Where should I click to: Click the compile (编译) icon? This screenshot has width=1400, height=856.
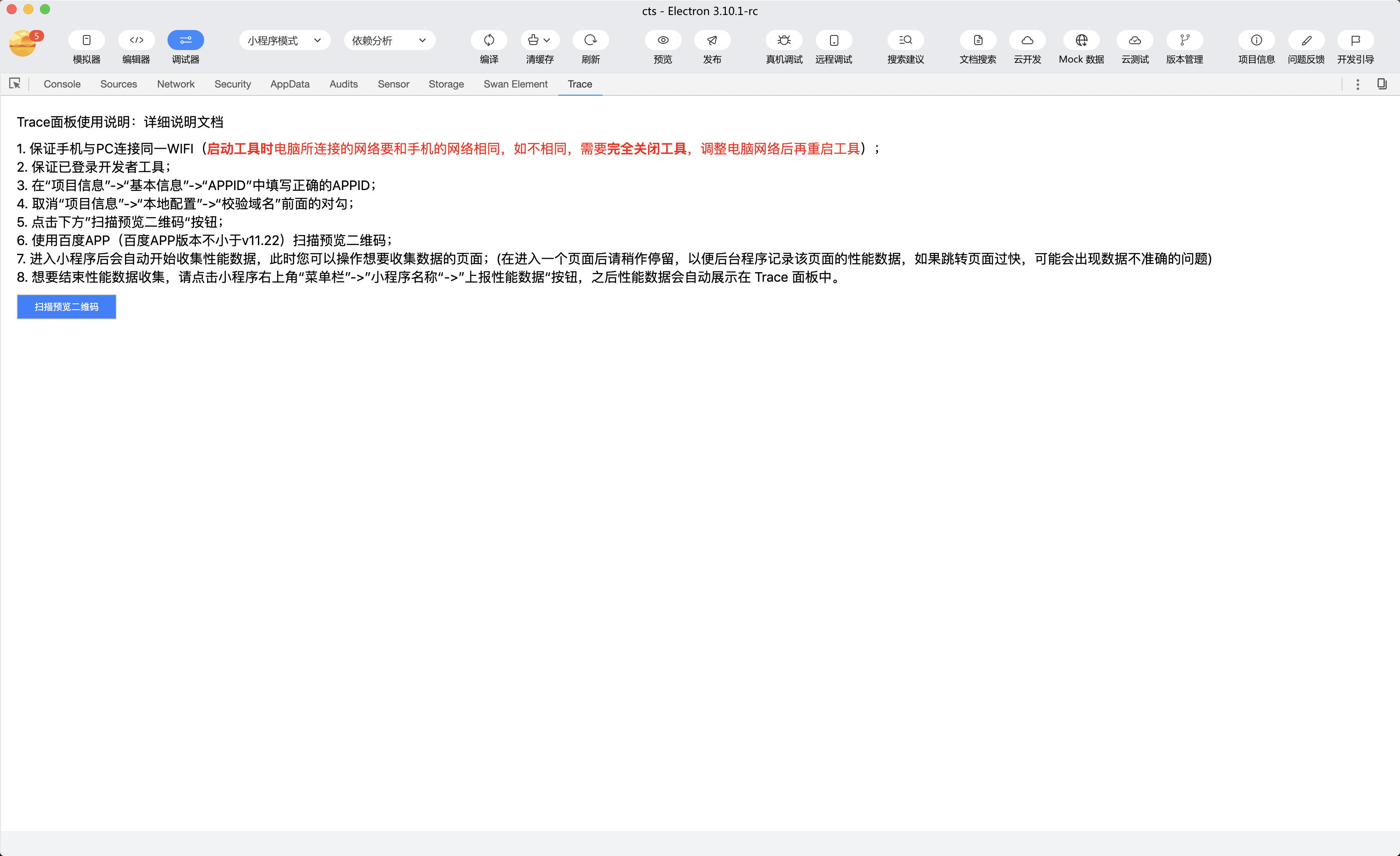(x=489, y=40)
